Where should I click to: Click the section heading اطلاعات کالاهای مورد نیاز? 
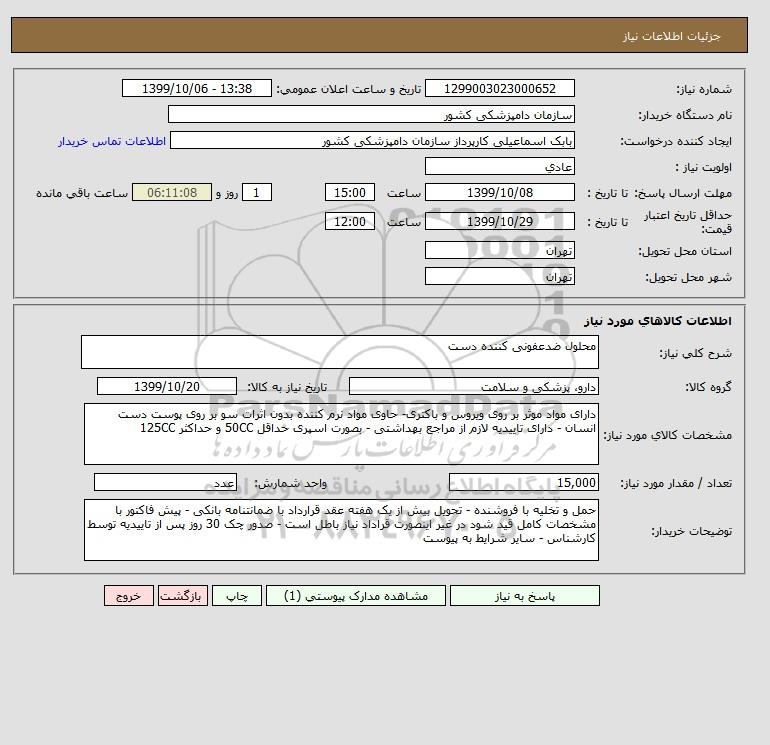point(658,321)
